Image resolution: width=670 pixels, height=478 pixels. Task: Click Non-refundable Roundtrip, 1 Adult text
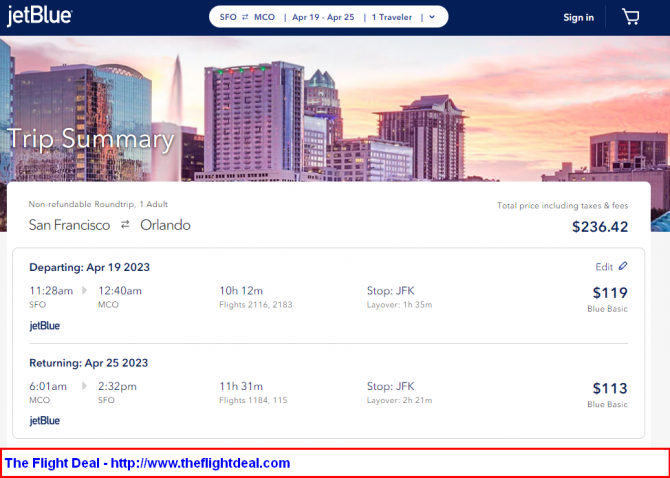98,204
